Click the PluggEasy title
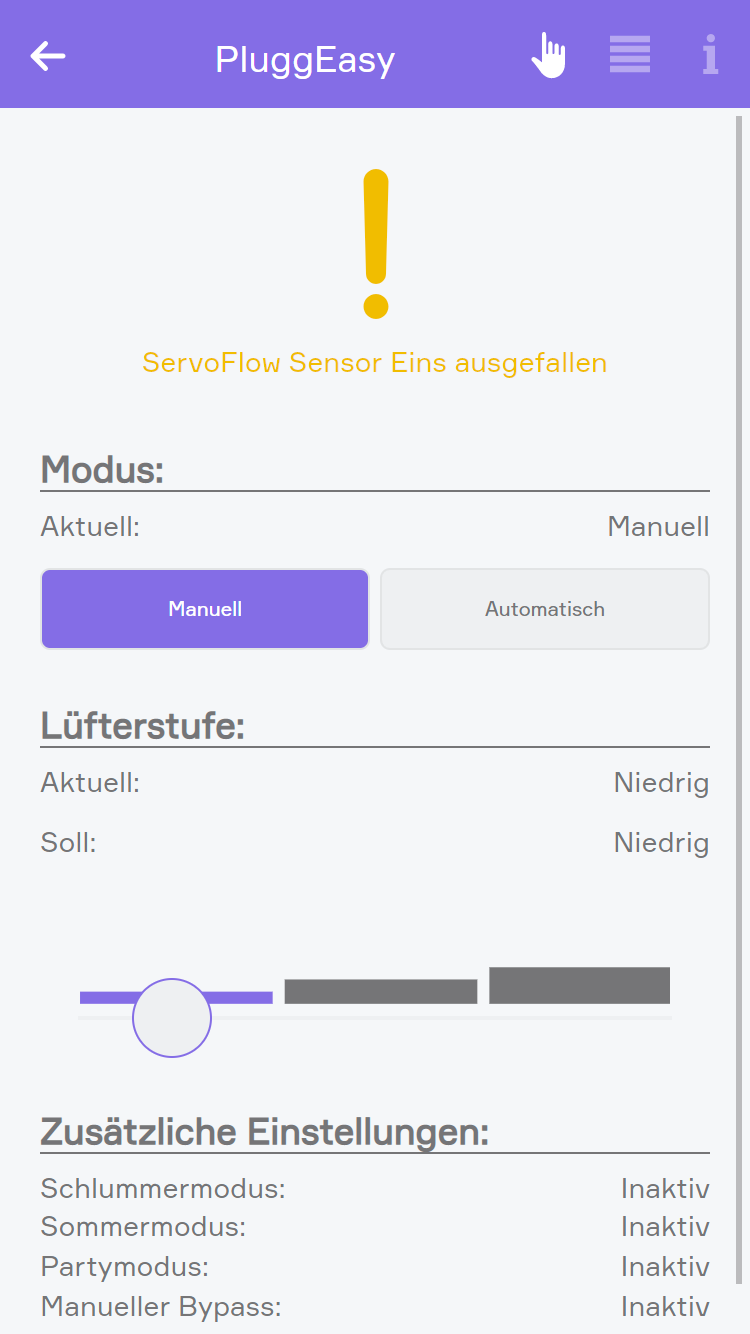This screenshot has height=1334, width=750. [305, 60]
